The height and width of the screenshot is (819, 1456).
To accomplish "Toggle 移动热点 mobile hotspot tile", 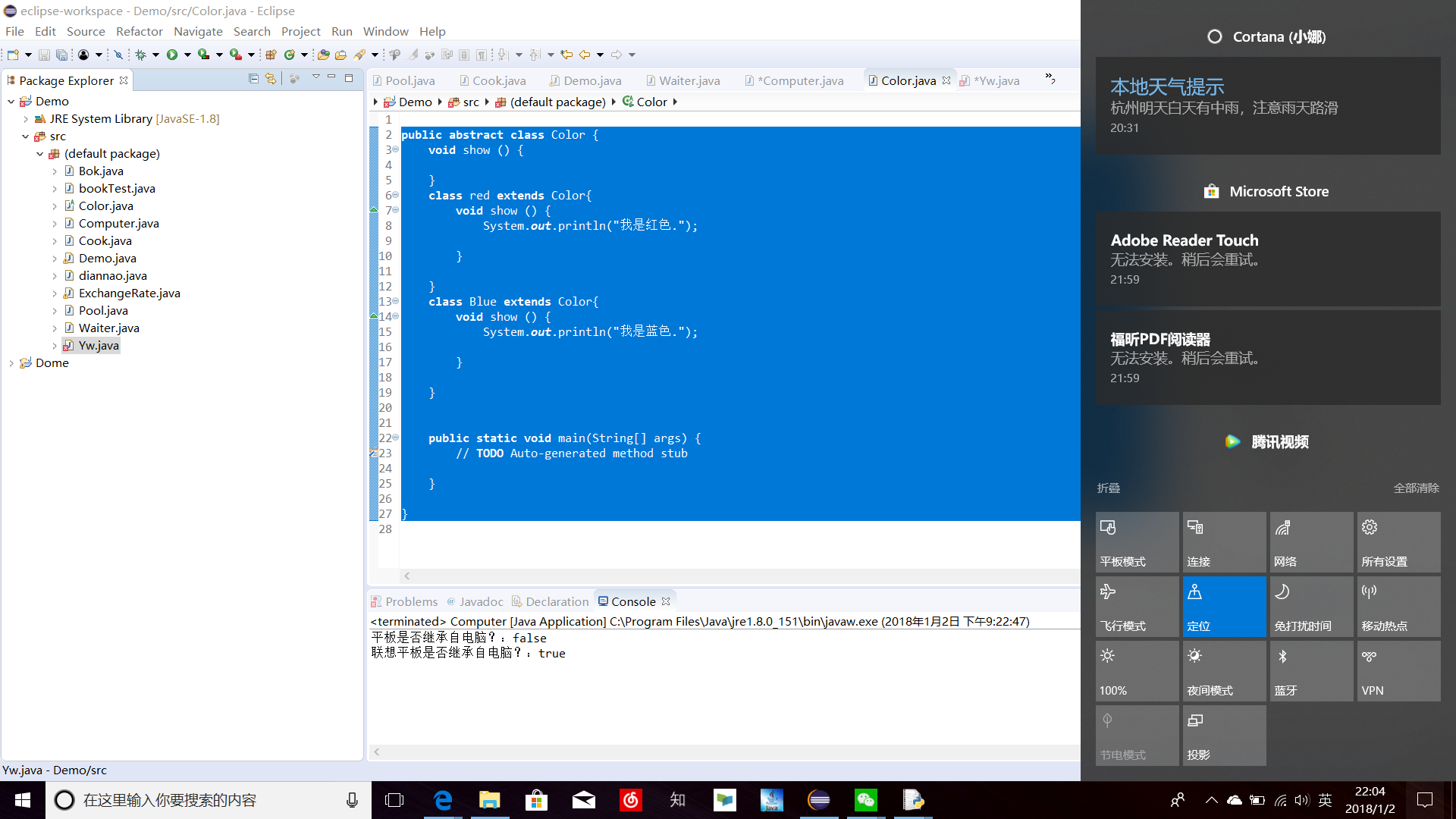I will [1398, 607].
